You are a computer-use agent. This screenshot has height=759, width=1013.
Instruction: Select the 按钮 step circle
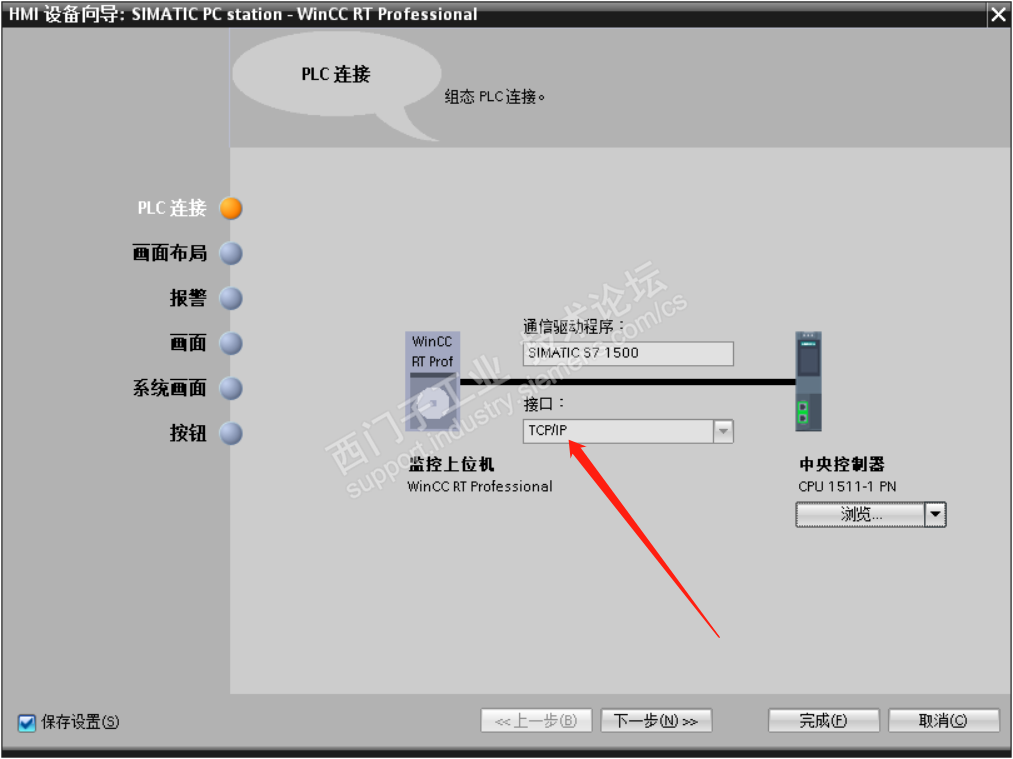coord(231,433)
